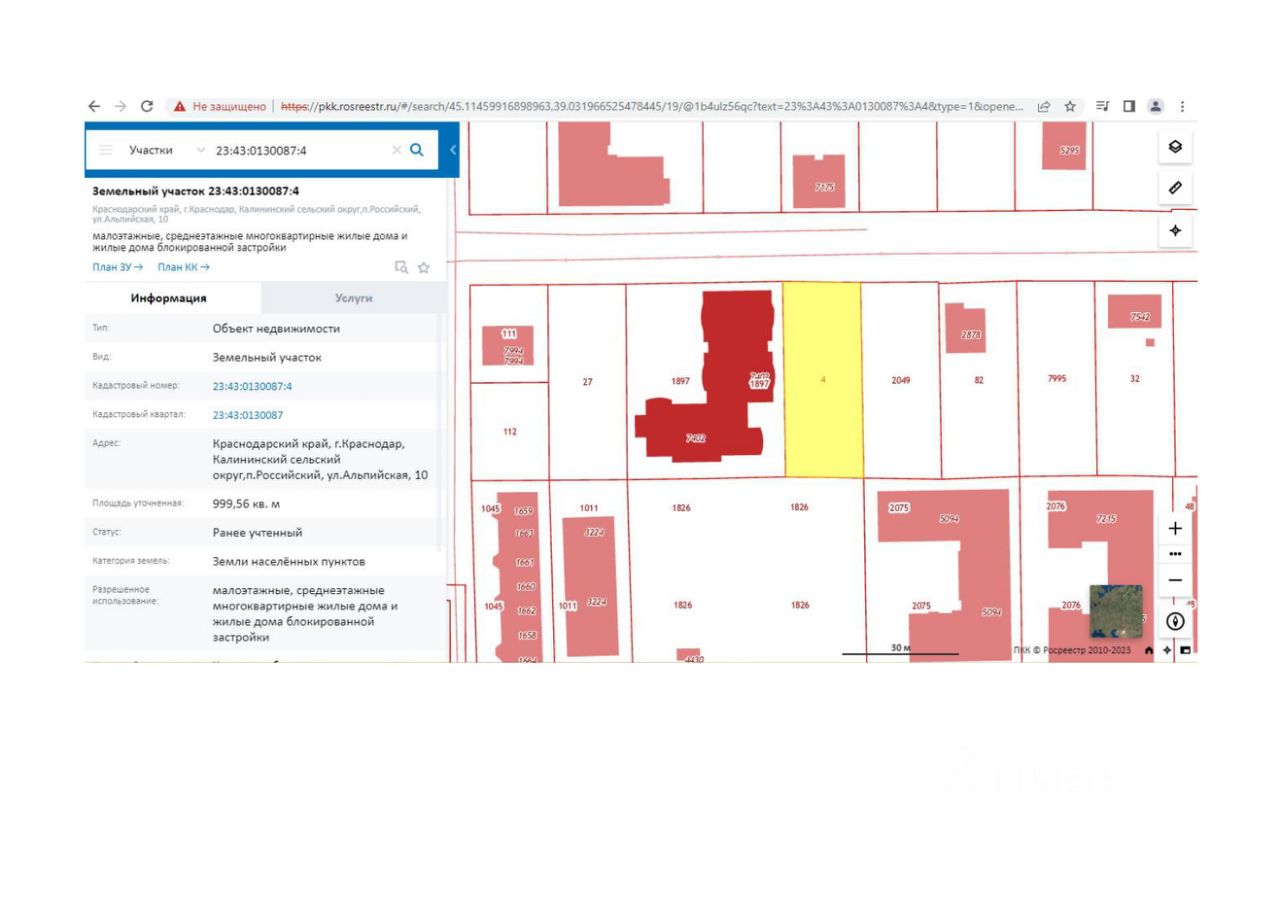Viewport: 1280px width, 904px height.
Task: Clear the search field with X
Action: pos(396,150)
